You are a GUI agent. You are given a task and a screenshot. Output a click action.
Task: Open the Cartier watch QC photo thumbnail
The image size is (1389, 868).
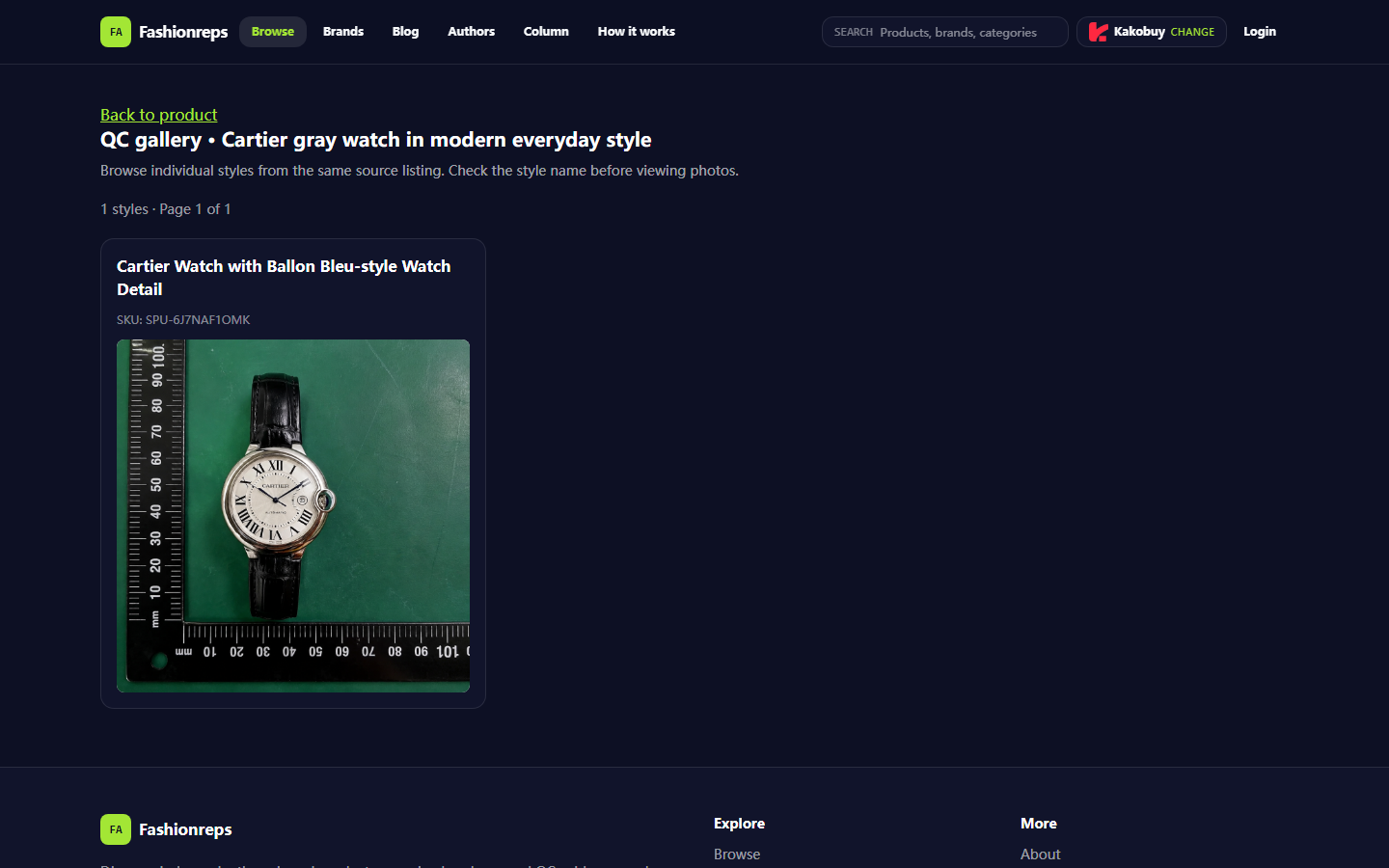point(293,516)
